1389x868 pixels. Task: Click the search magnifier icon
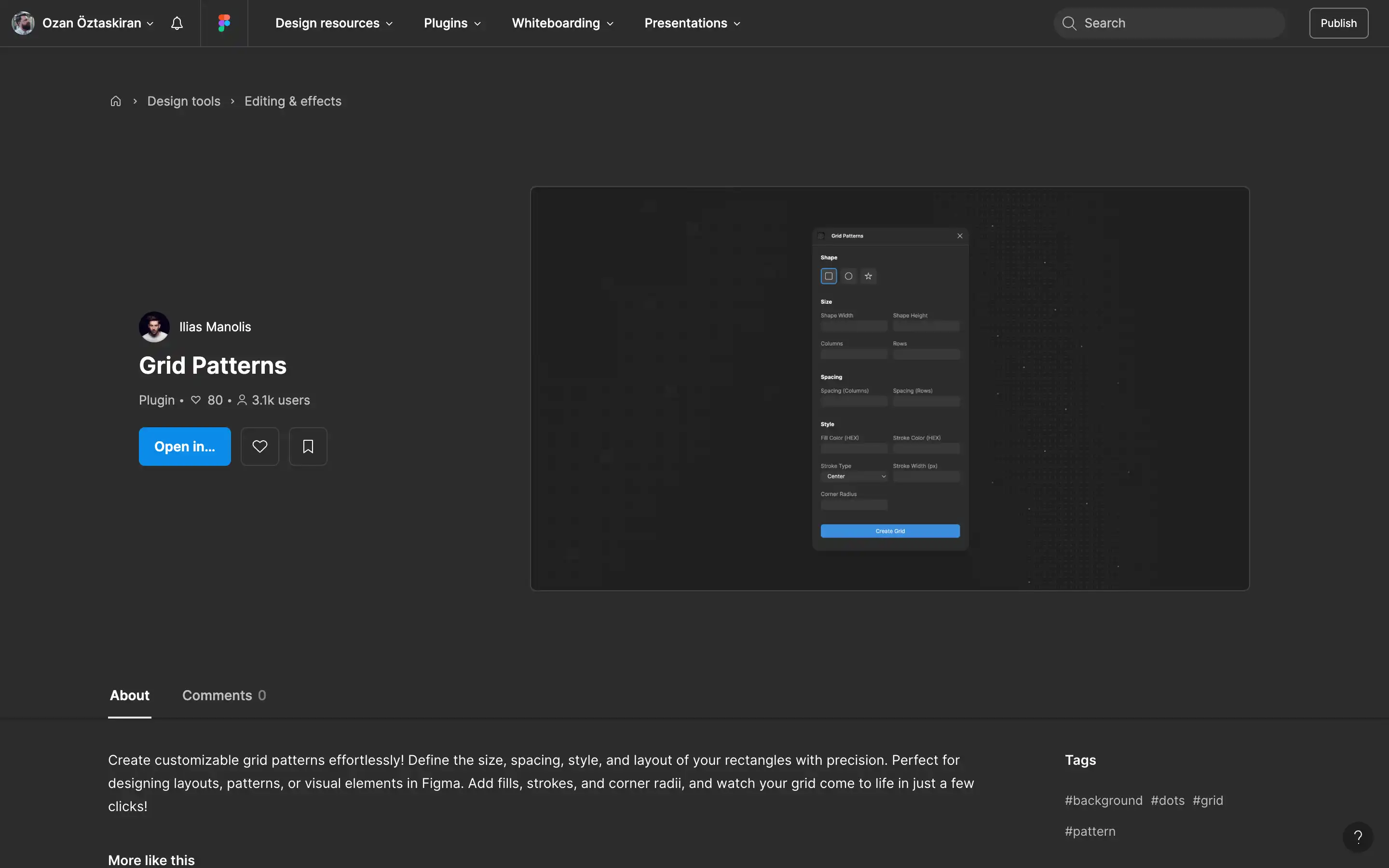[x=1069, y=23]
